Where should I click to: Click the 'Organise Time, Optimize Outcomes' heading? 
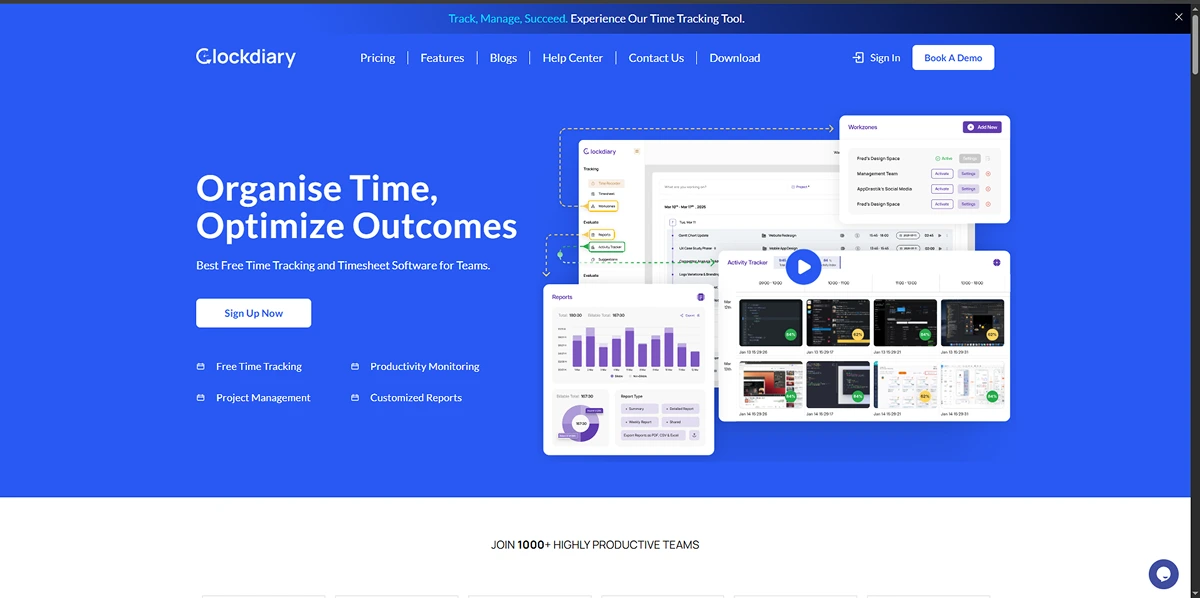[x=357, y=207]
